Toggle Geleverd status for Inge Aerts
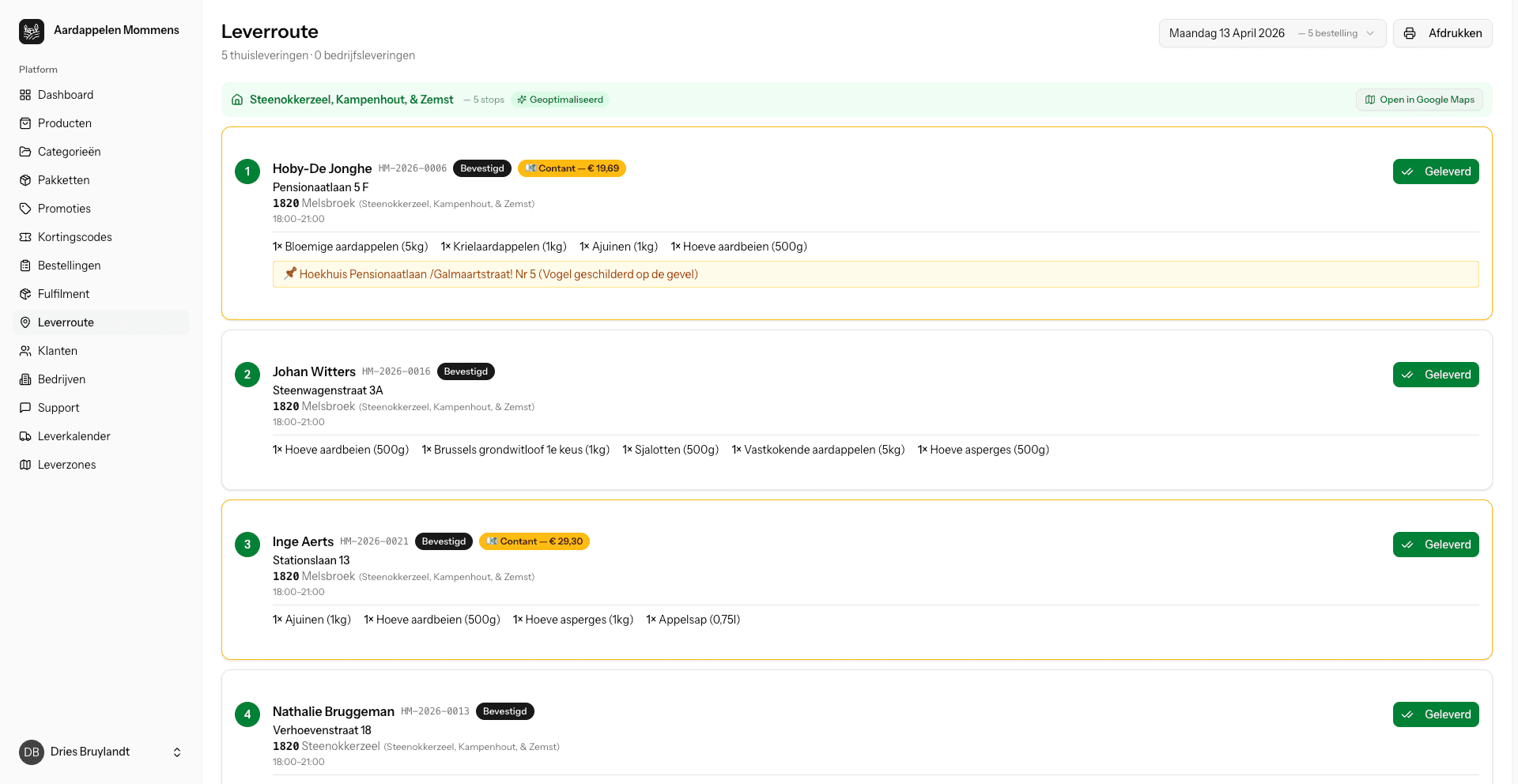Viewport: 1518px width, 784px height. coord(1435,545)
